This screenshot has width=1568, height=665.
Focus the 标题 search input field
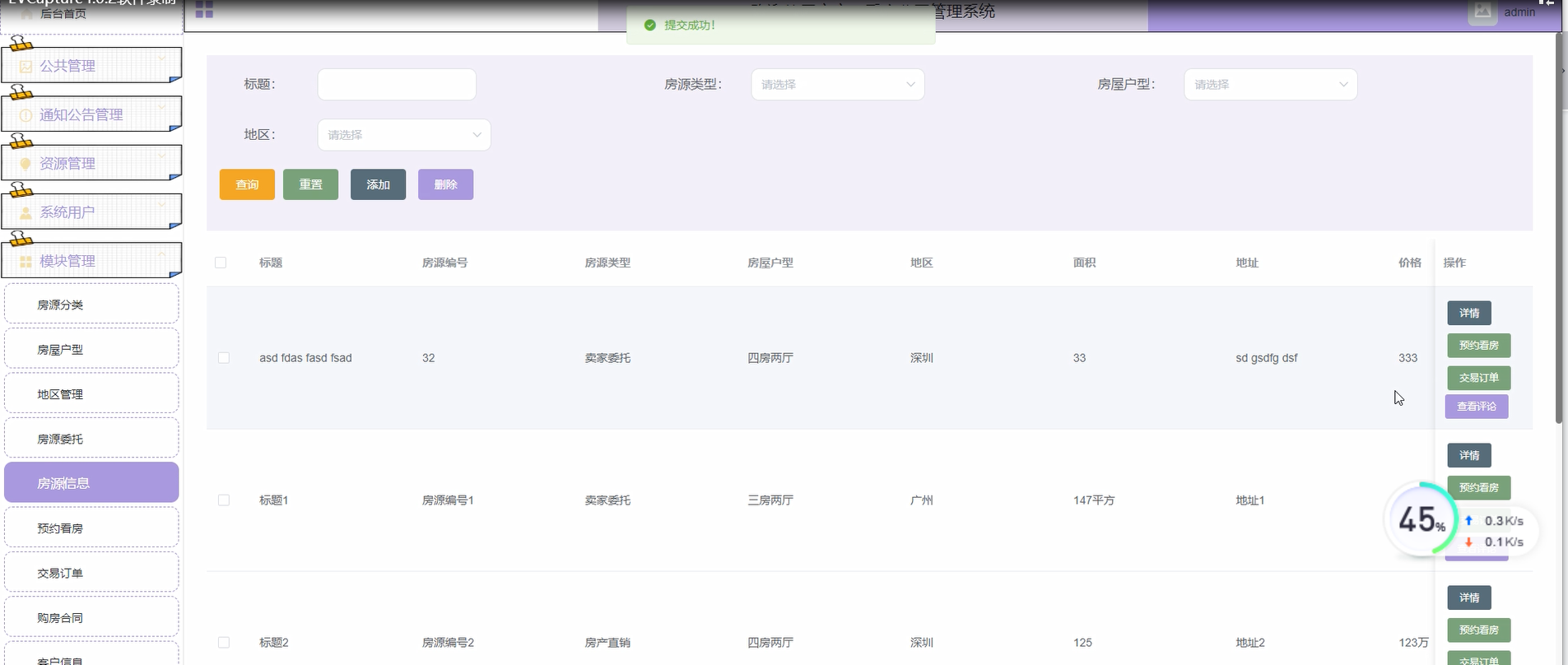pyautogui.click(x=397, y=85)
